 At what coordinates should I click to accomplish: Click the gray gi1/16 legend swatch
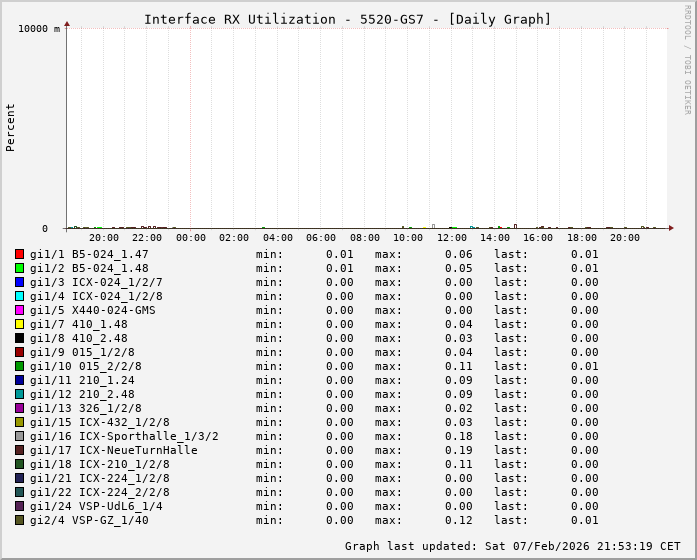pyautogui.click(x=19, y=436)
